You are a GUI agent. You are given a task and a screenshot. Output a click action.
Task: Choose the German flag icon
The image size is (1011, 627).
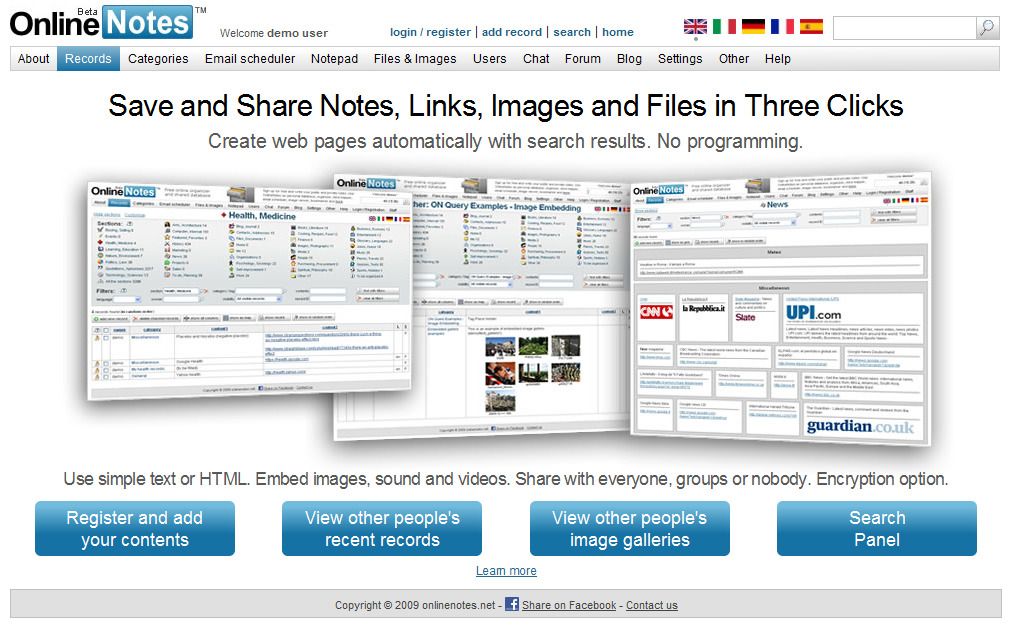(752, 27)
